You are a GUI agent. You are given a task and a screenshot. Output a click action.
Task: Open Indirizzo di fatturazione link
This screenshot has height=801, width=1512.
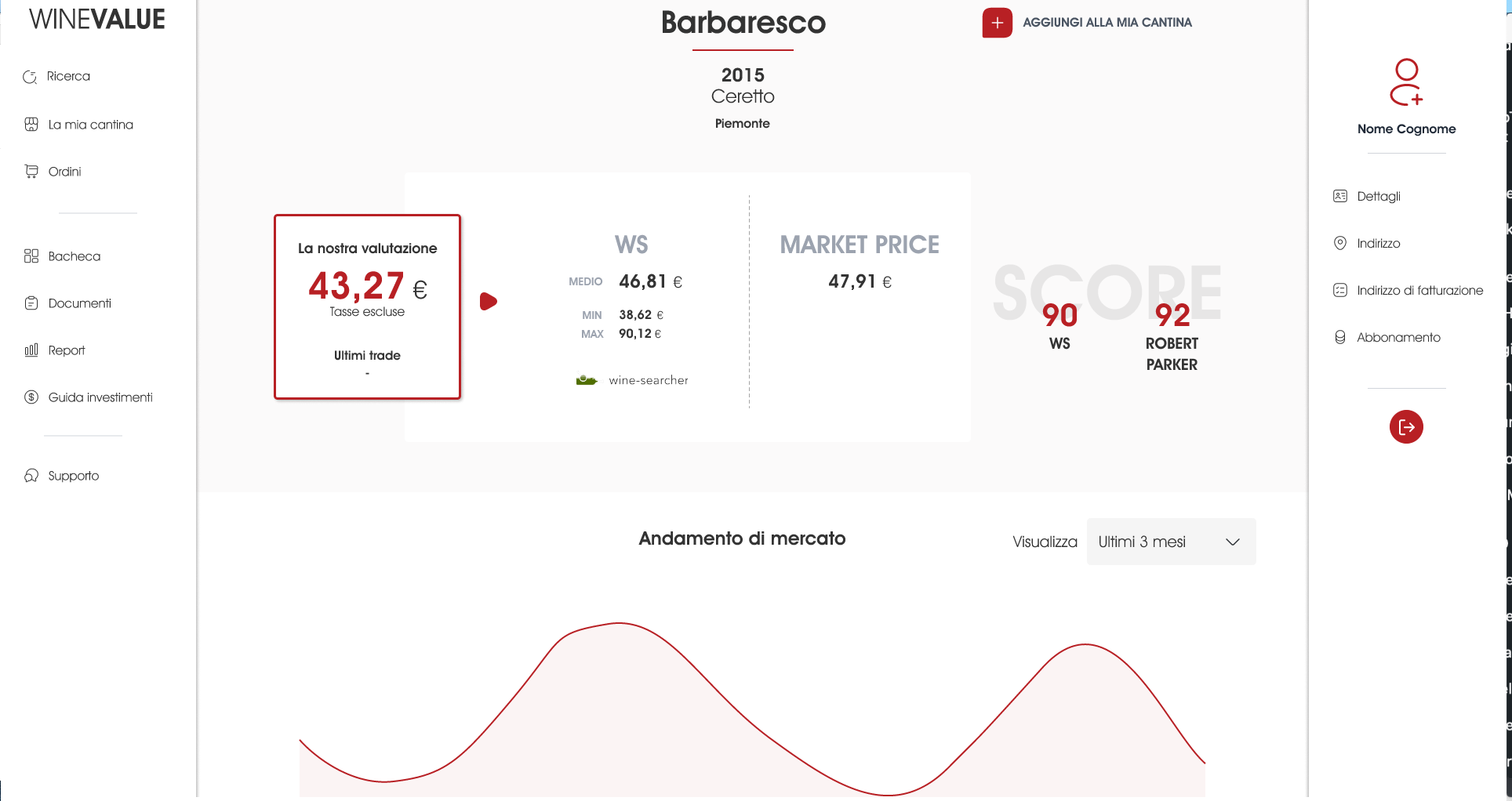click(1420, 290)
